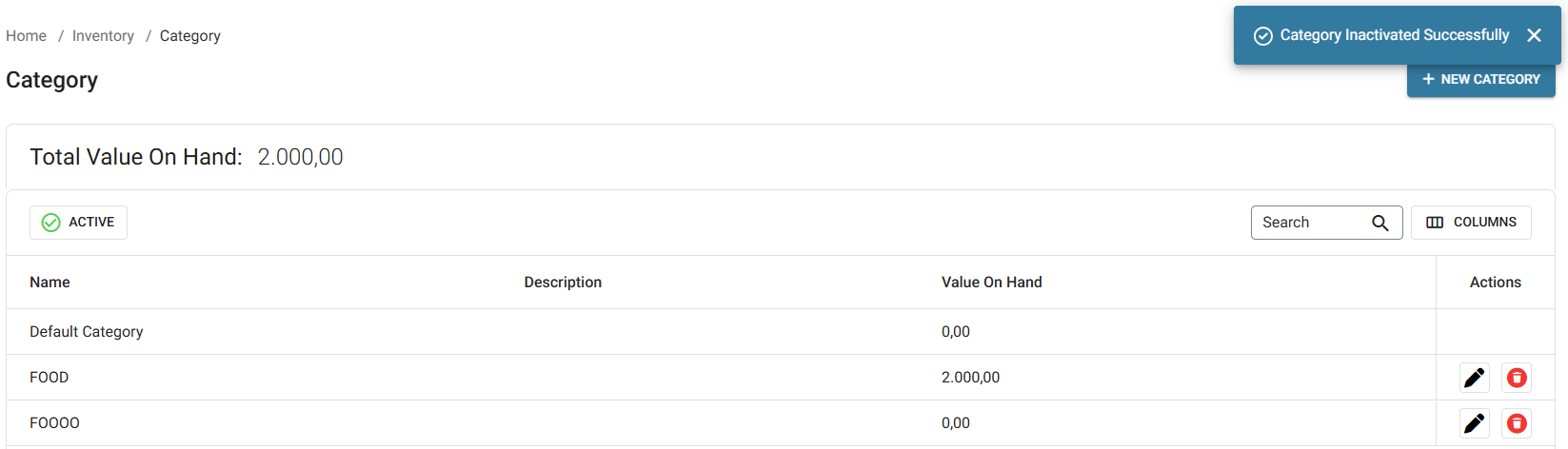Viewport: 1568px width, 449px height.
Task: Edit the FOOD category with the pencil icon
Action: [x=1474, y=378]
